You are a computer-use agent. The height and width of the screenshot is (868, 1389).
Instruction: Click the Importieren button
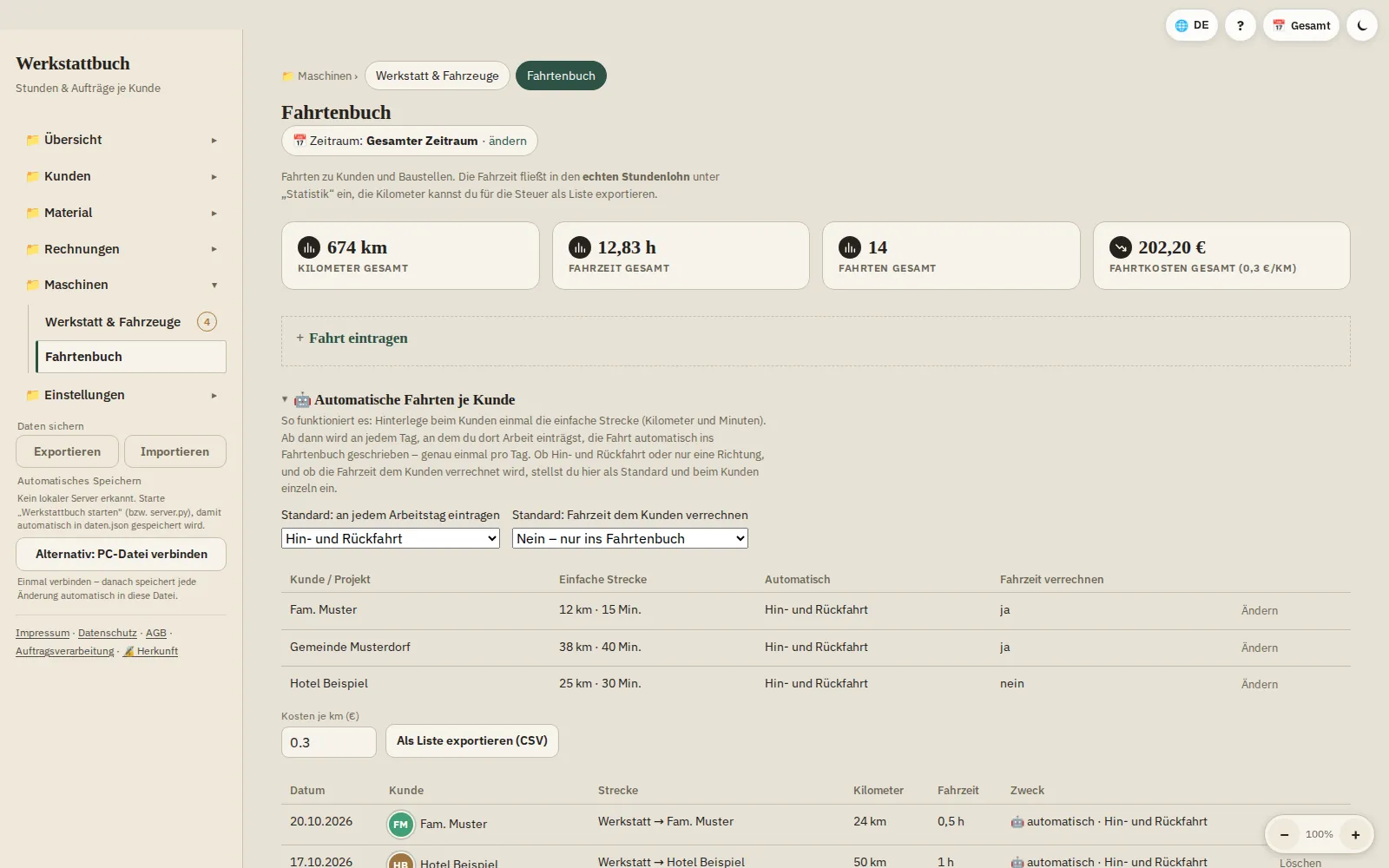[x=174, y=451]
